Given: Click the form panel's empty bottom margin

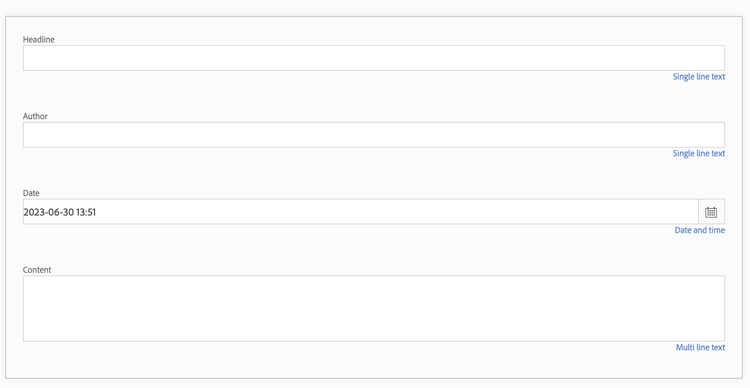Looking at the screenshot, I should [x=374, y=366].
